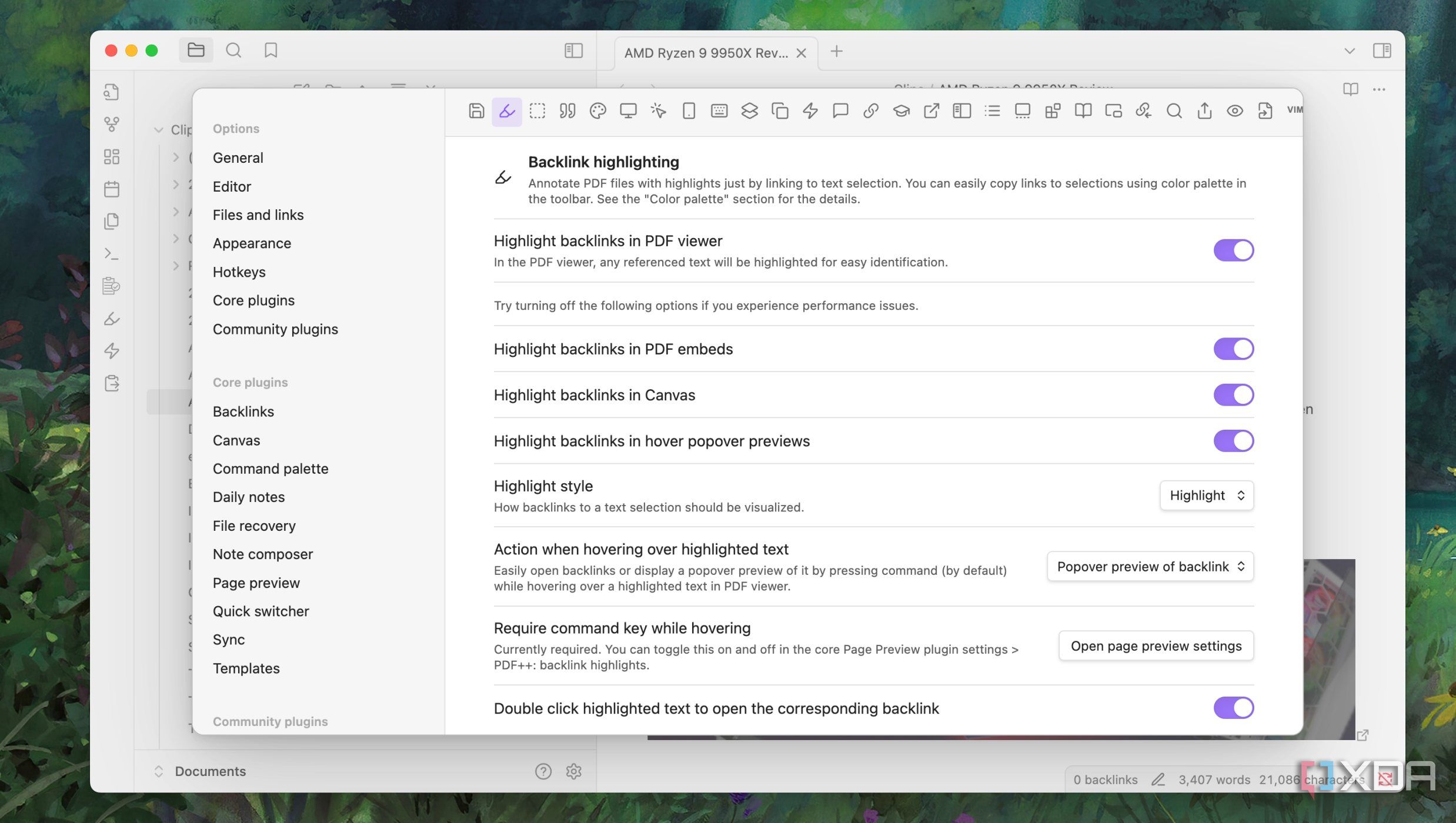The width and height of the screenshot is (1456, 823).
Task: Select Page preview in Core plugins
Action: (x=256, y=583)
